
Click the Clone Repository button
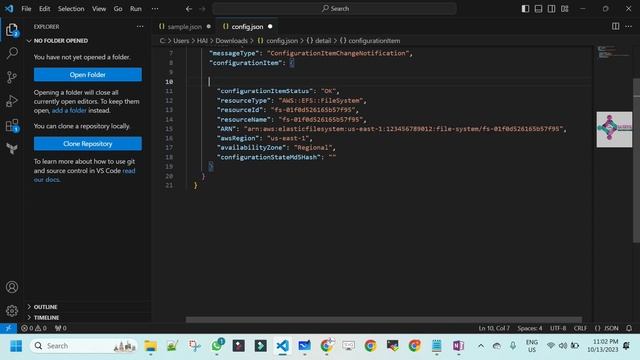pos(88,144)
